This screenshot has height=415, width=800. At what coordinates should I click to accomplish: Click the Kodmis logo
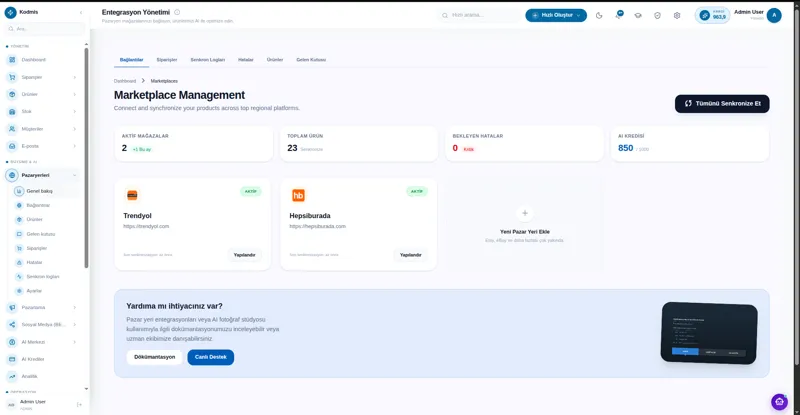10,12
